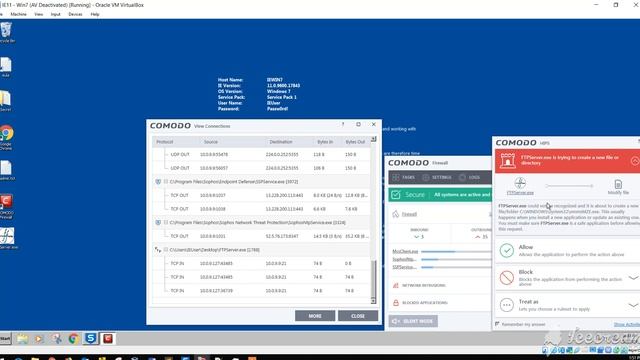
Task: Click the MORE button in View Connections
Action: pos(315,316)
